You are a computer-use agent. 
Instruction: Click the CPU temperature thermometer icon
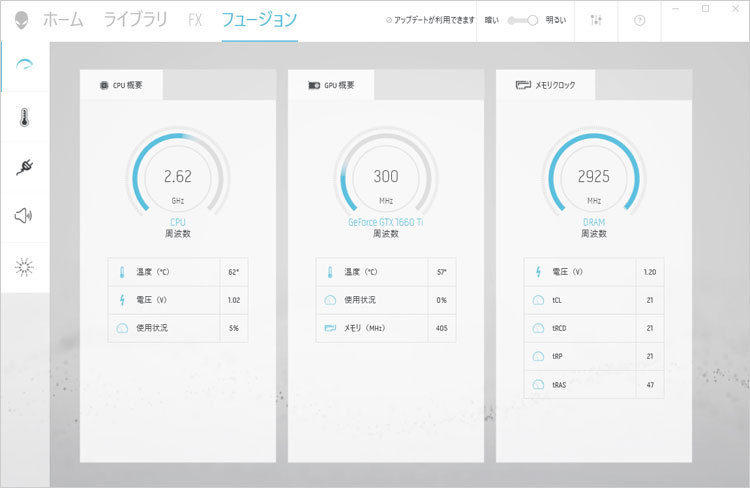(122, 272)
